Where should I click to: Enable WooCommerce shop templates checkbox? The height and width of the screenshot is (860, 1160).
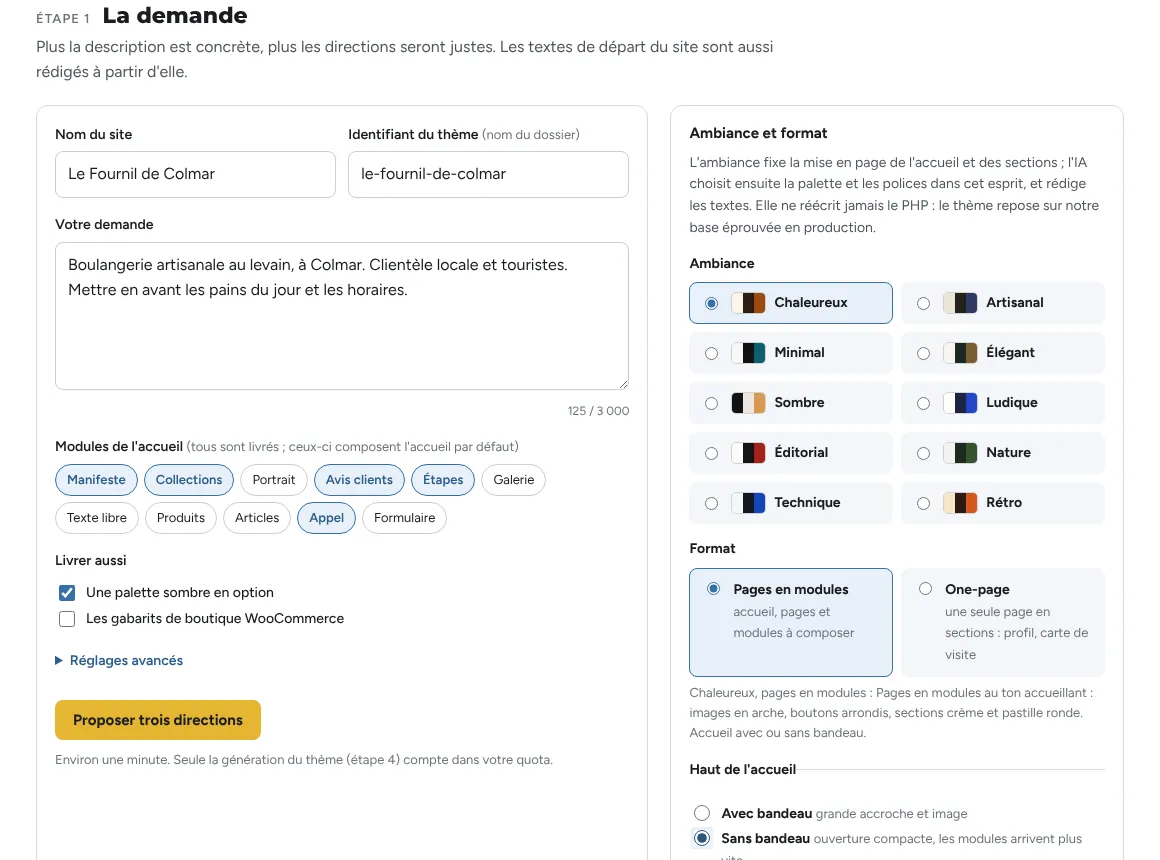coord(67,619)
